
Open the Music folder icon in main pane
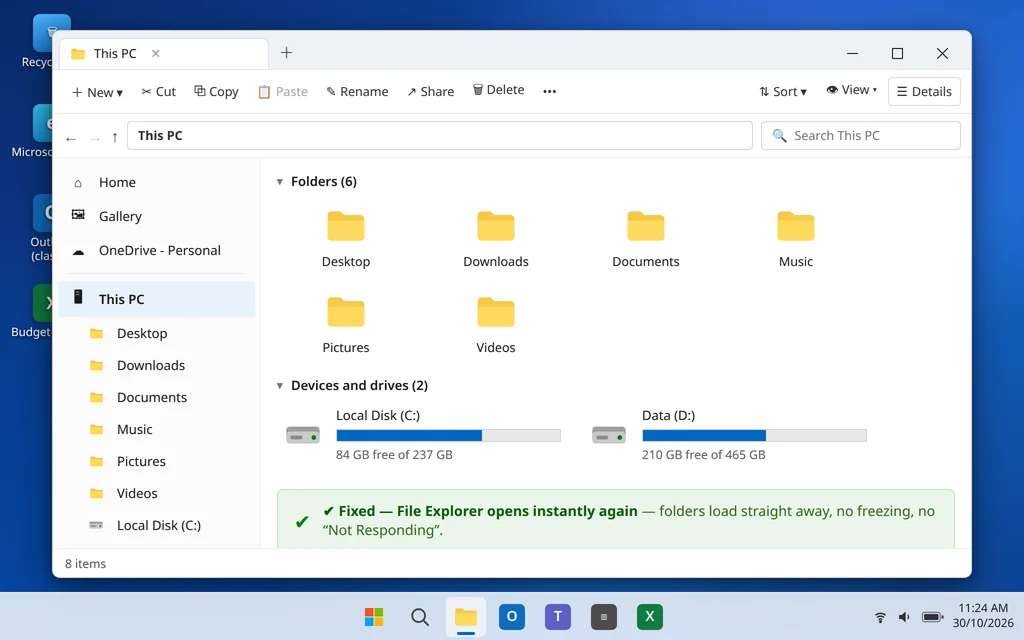point(795,227)
